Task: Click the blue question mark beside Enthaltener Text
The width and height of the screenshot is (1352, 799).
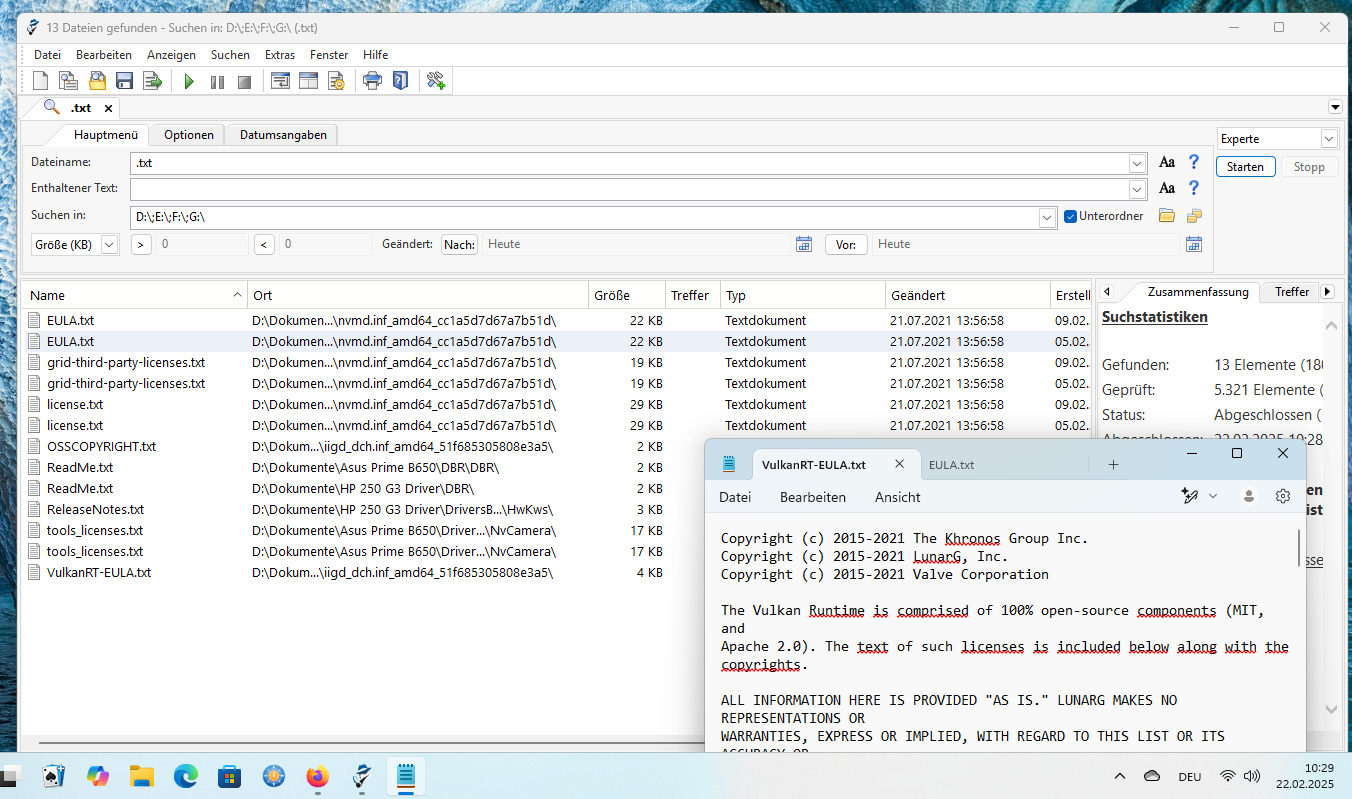Action: (x=1193, y=188)
